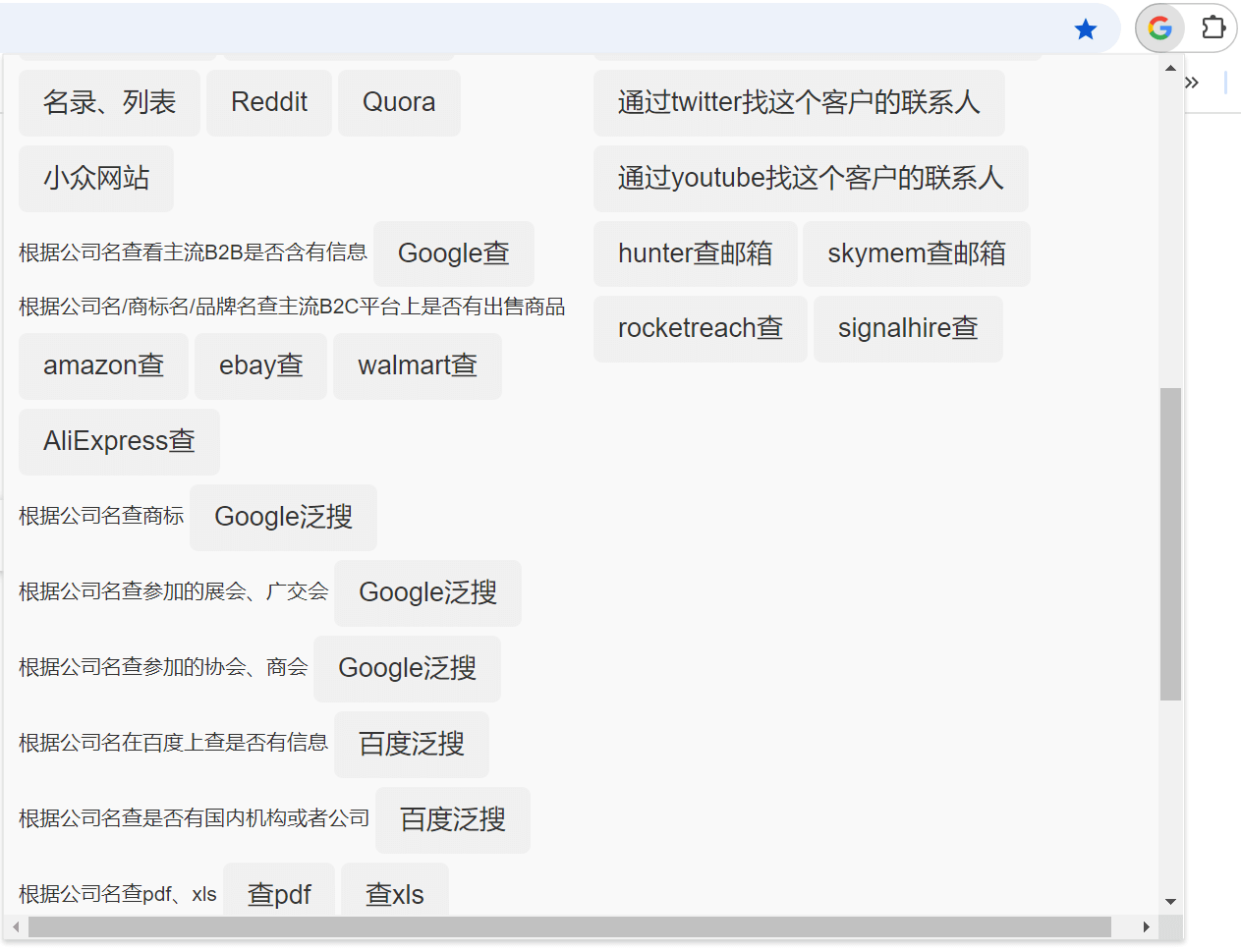Click the rocketreach查 button
Image resolution: width=1241 pixels, height=952 pixels.
pyautogui.click(x=701, y=328)
